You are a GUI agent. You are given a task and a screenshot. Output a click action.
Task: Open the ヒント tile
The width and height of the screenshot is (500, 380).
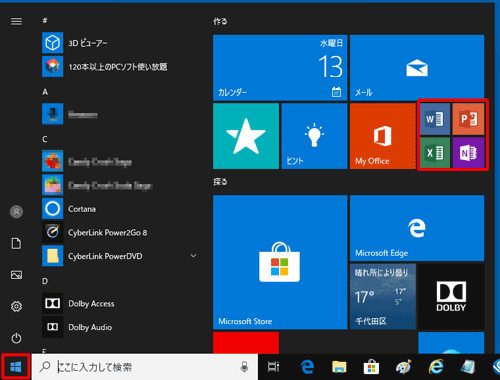(x=314, y=136)
